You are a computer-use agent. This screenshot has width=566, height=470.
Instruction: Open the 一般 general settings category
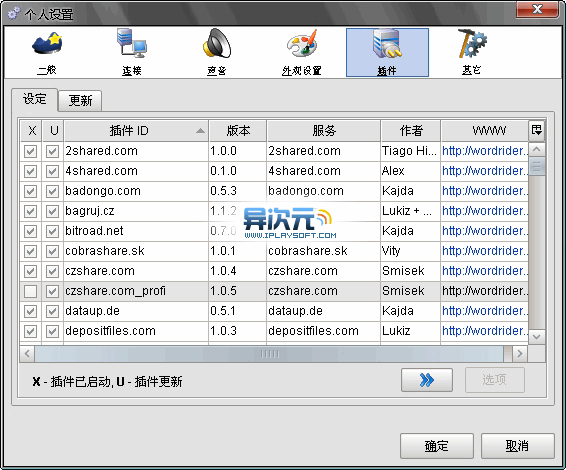coord(47,53)
